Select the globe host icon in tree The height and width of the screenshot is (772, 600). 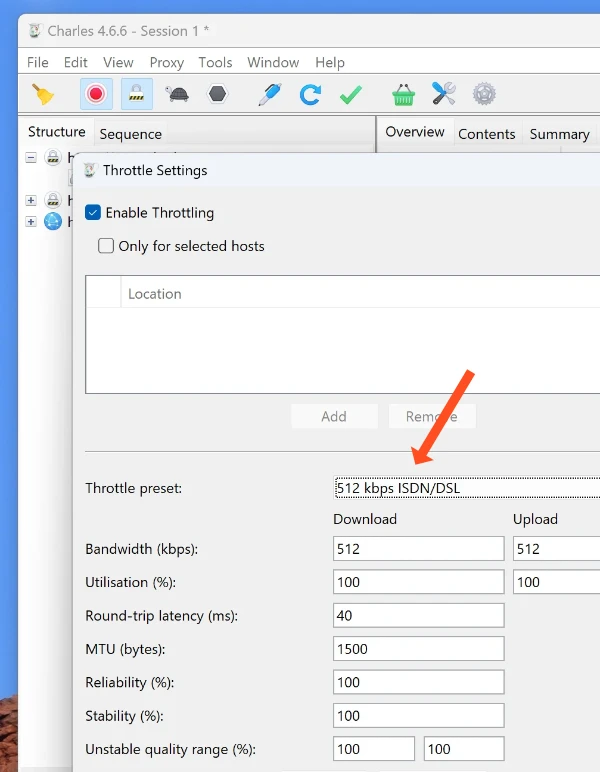click(x=53, y=222)
